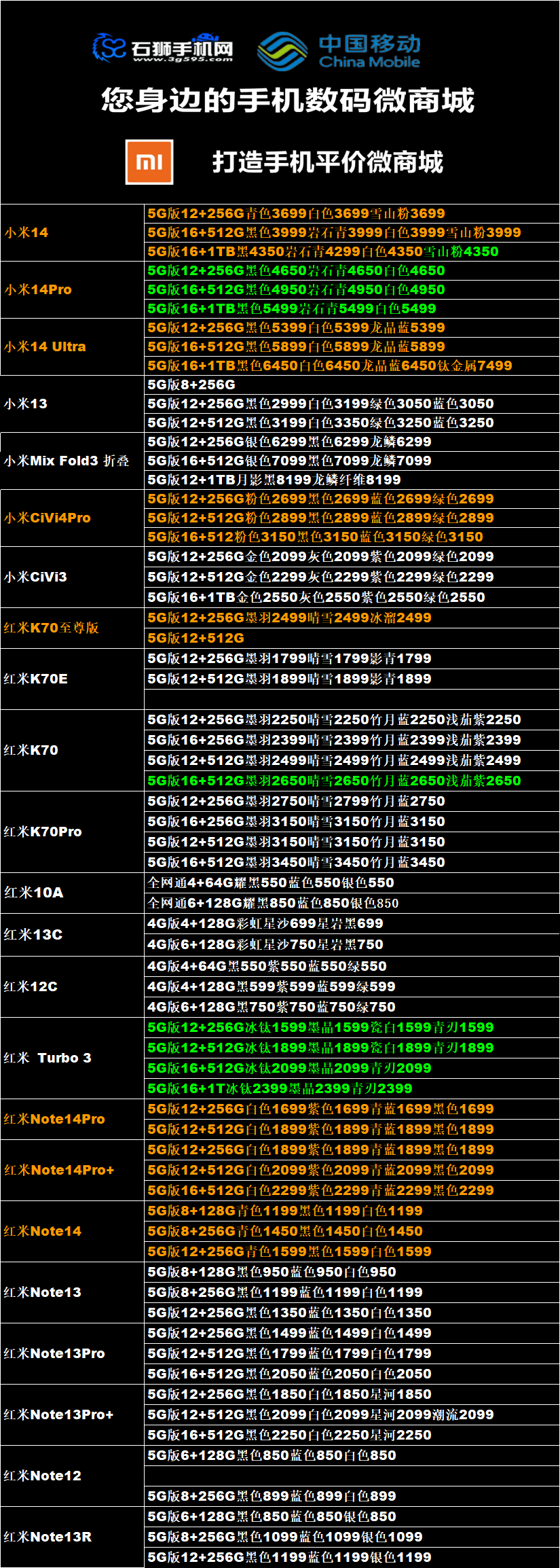
Task: Click row '5G版12+256G黑色4650岩石青4650白色4650'
Action: click(x=352, y=270)
